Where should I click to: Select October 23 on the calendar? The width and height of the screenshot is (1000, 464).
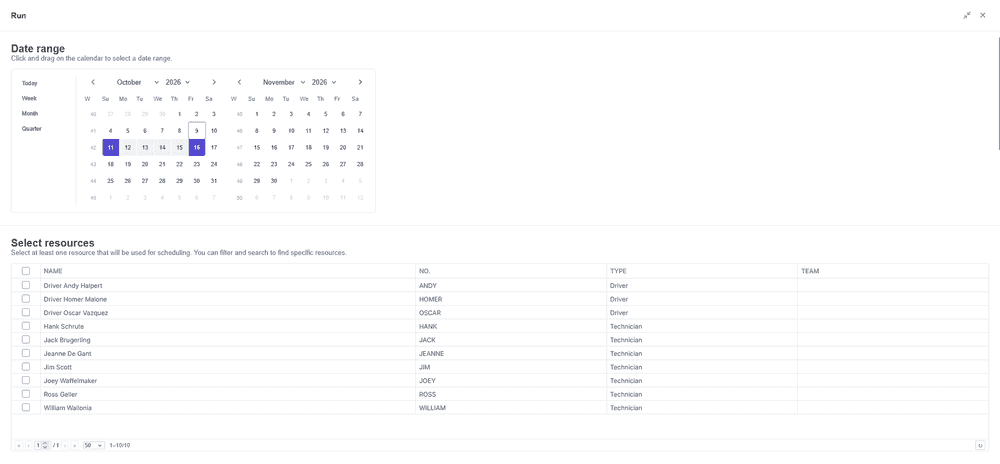197,164
